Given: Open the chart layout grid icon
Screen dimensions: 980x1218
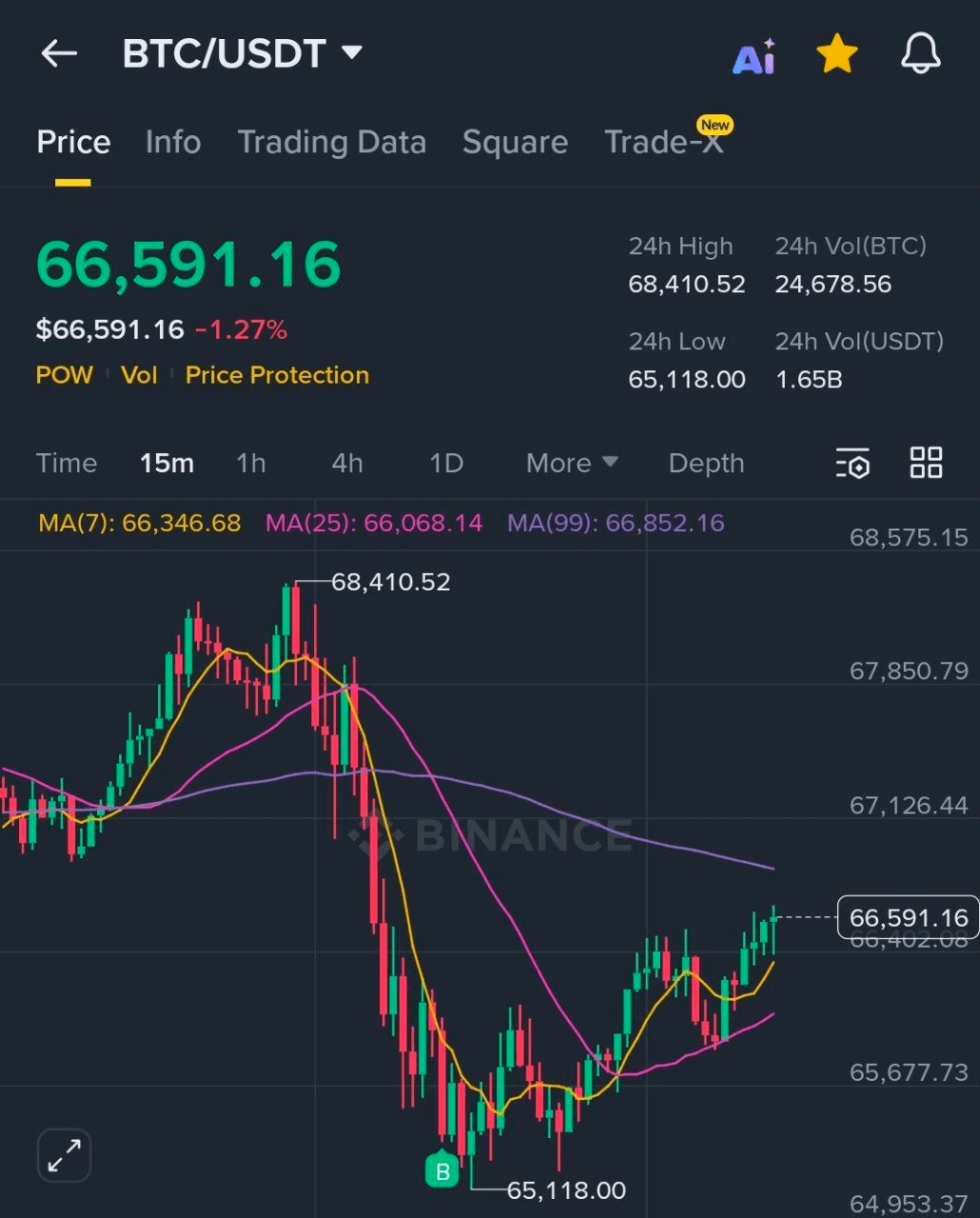Looking at the screenshot, I should (x=926, y=463).
